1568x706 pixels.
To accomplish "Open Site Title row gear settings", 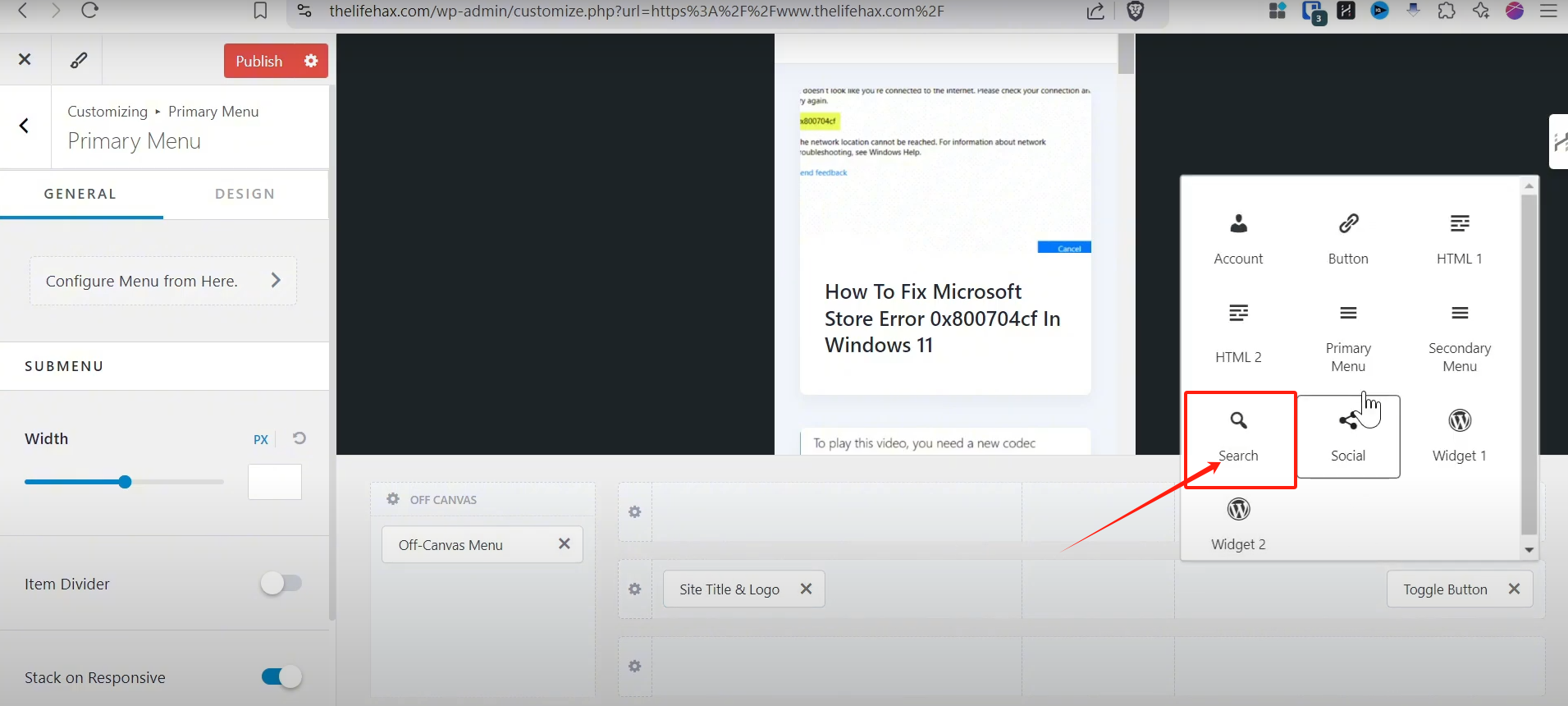I will [634, 589].
